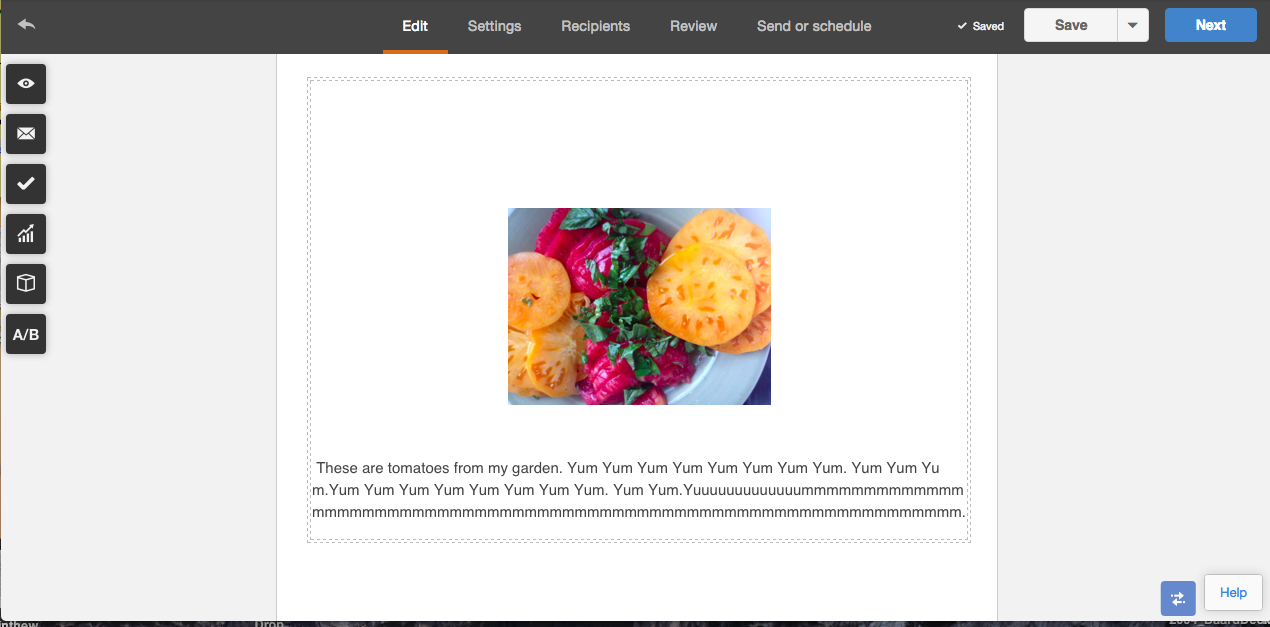1270x627 pixels.
Task: Open preview with the eye icon
Action: coord(26,84)
